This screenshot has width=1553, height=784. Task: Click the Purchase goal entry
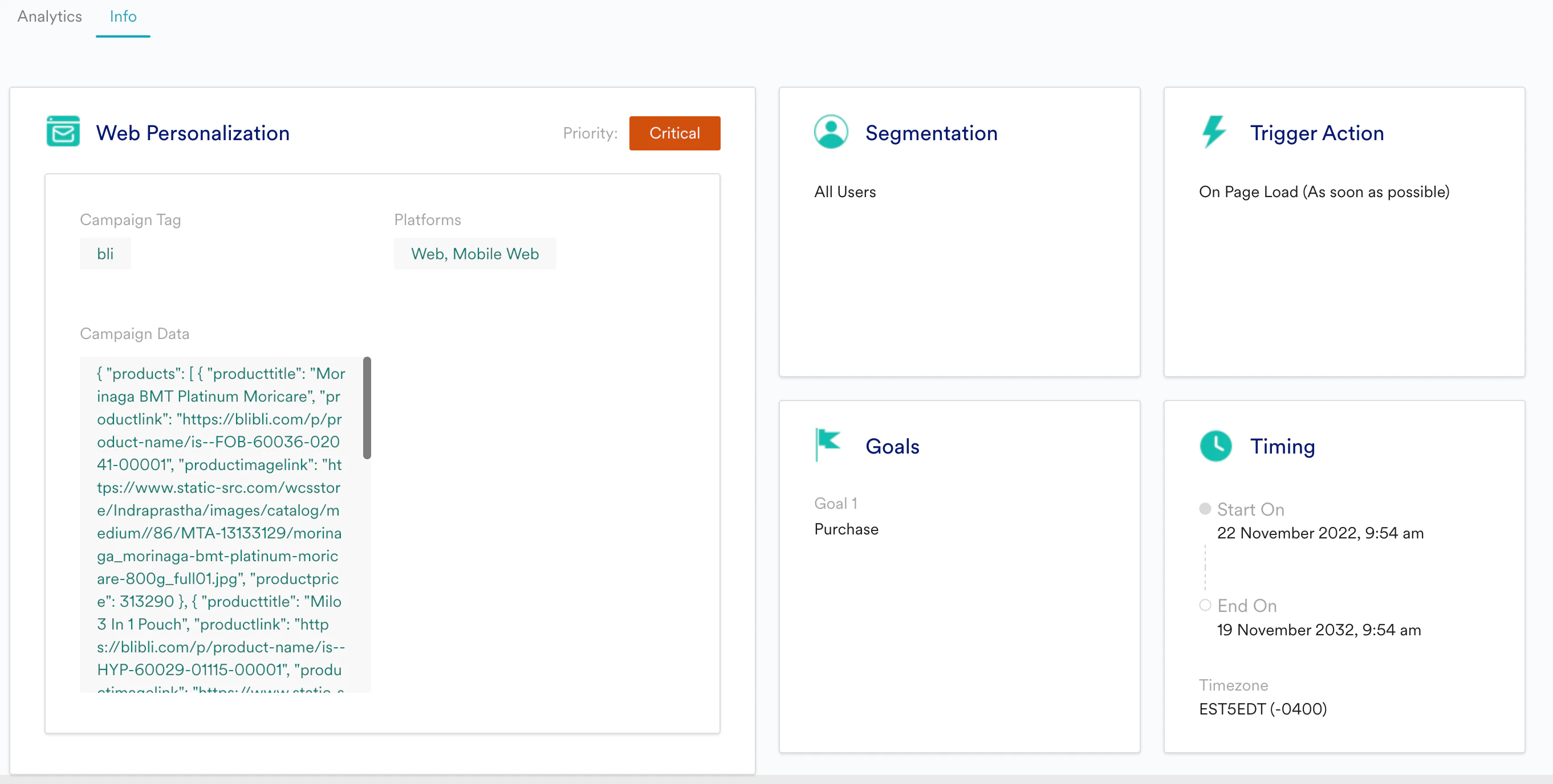846,529
